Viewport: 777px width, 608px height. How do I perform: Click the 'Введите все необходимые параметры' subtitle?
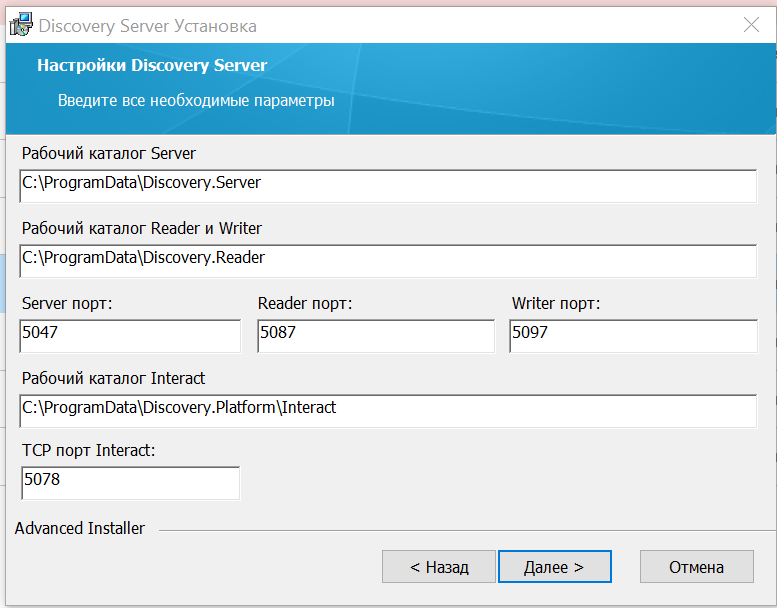point(196,101)
